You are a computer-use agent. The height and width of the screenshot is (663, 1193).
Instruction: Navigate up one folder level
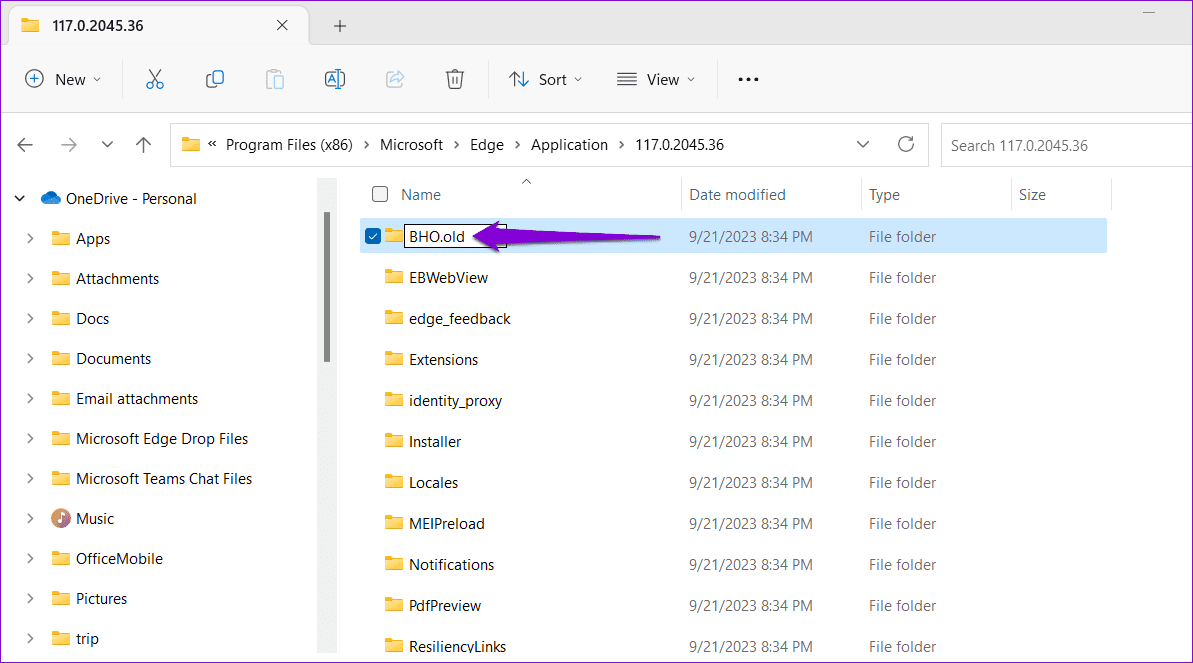pyautogui.click(x=143, y=144)
